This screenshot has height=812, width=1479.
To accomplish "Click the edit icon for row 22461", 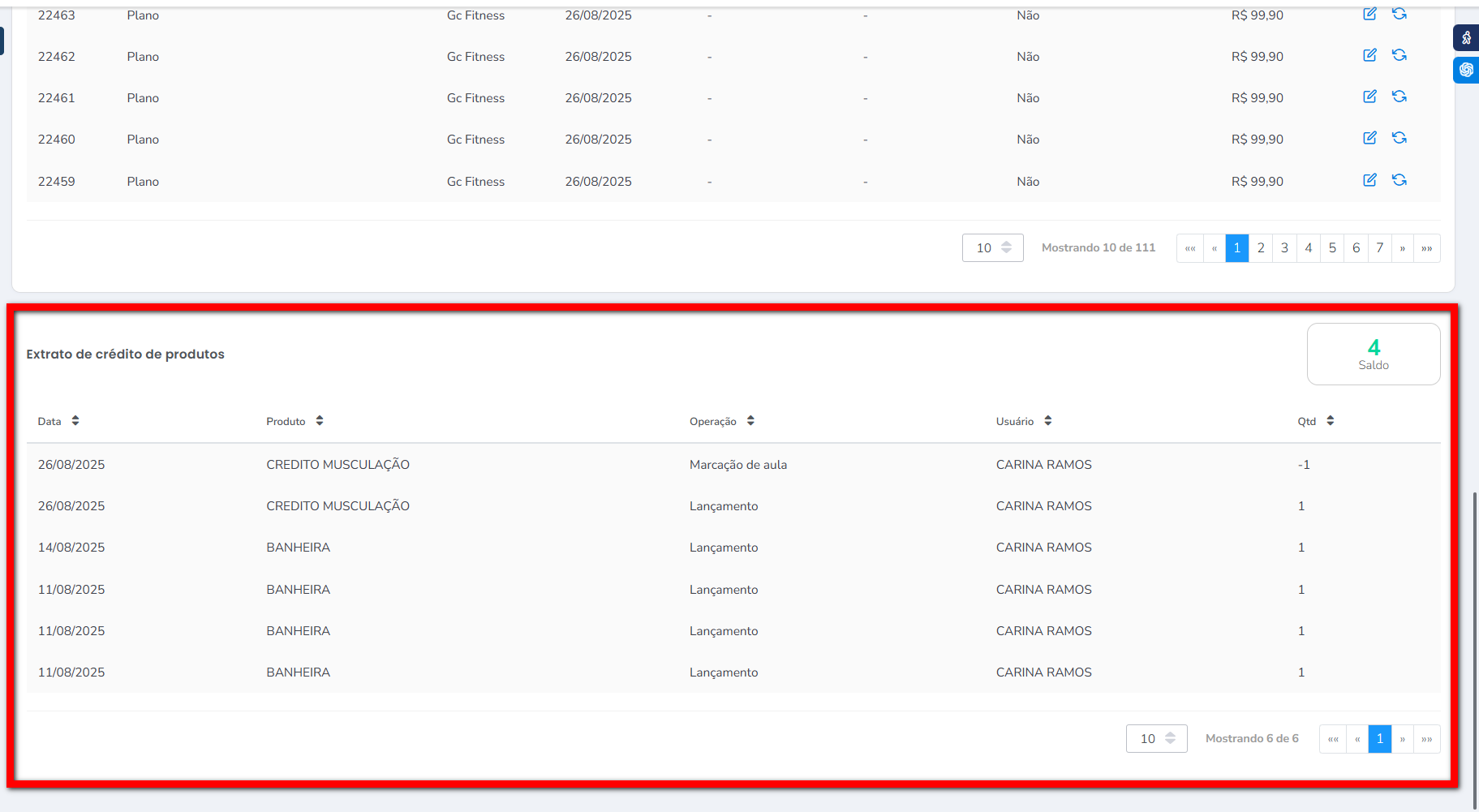I will [x=1369, y=97].
